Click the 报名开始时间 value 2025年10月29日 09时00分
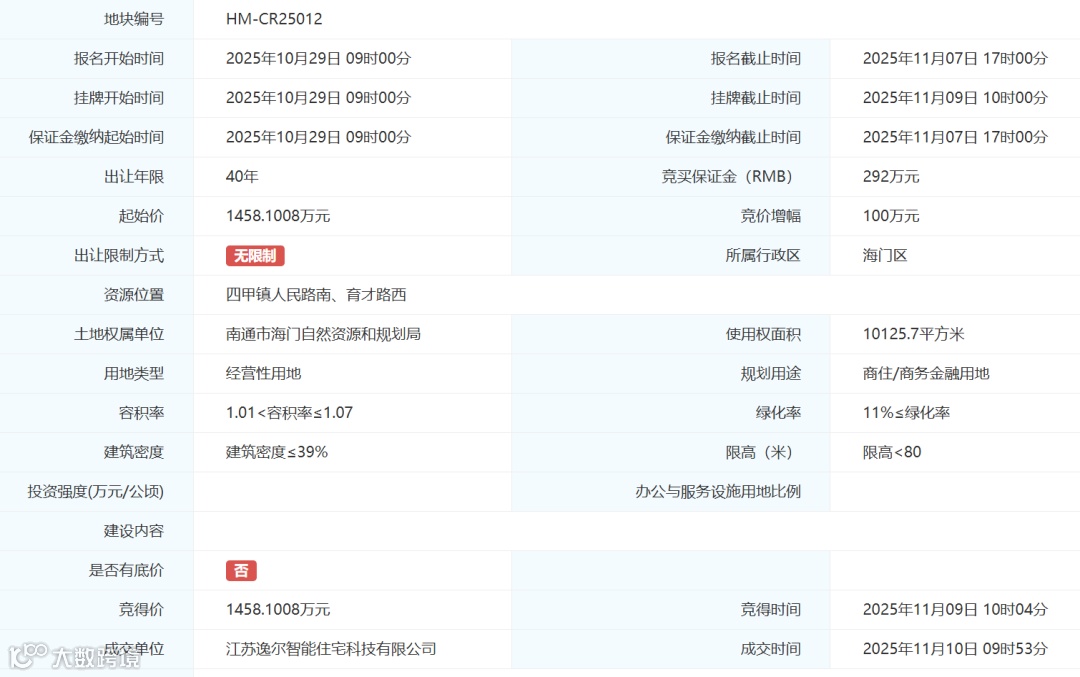 pyautogui.click(x=318, y=59)
